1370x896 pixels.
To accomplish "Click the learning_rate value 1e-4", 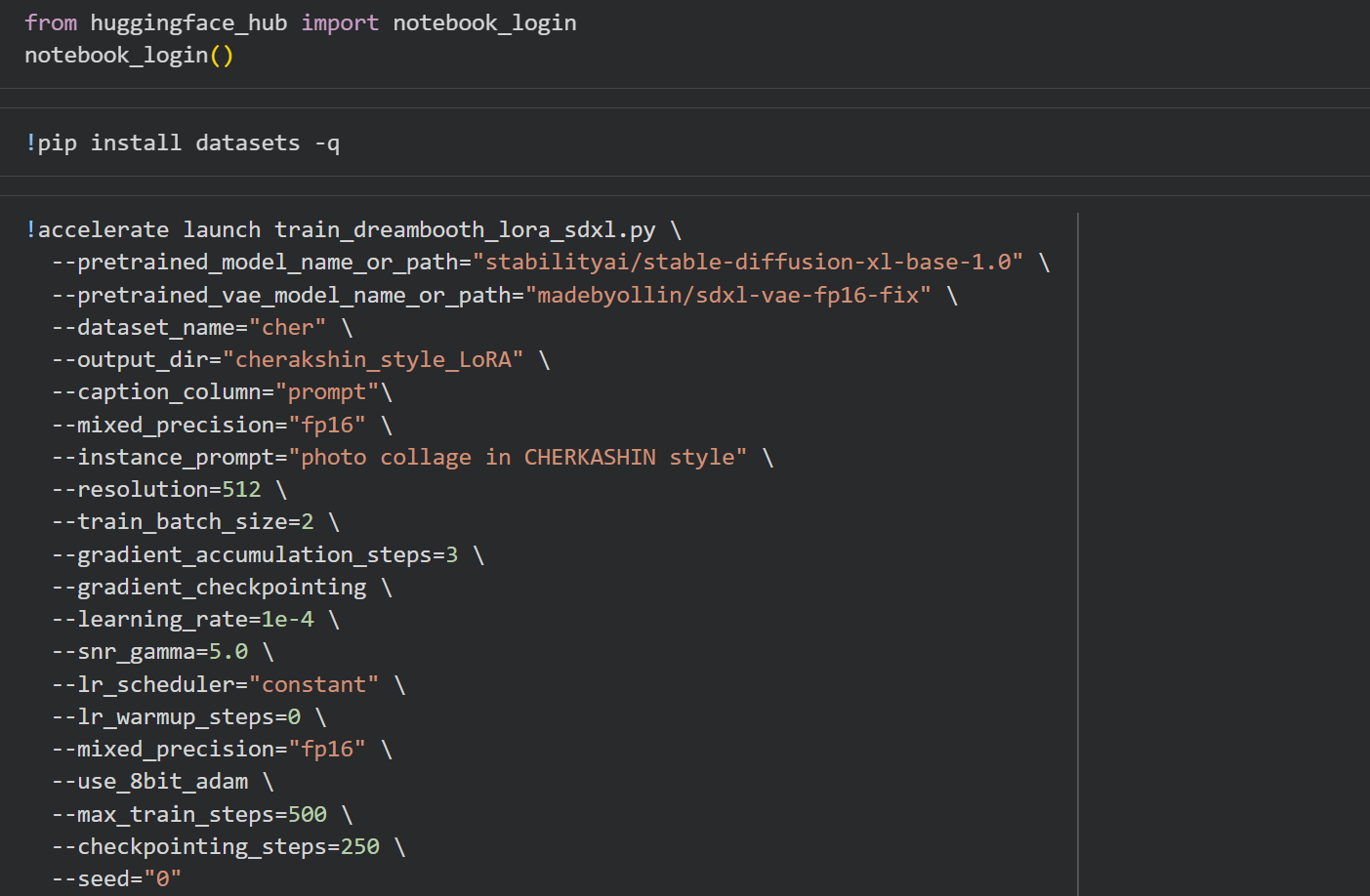I will tap(287, 620).
